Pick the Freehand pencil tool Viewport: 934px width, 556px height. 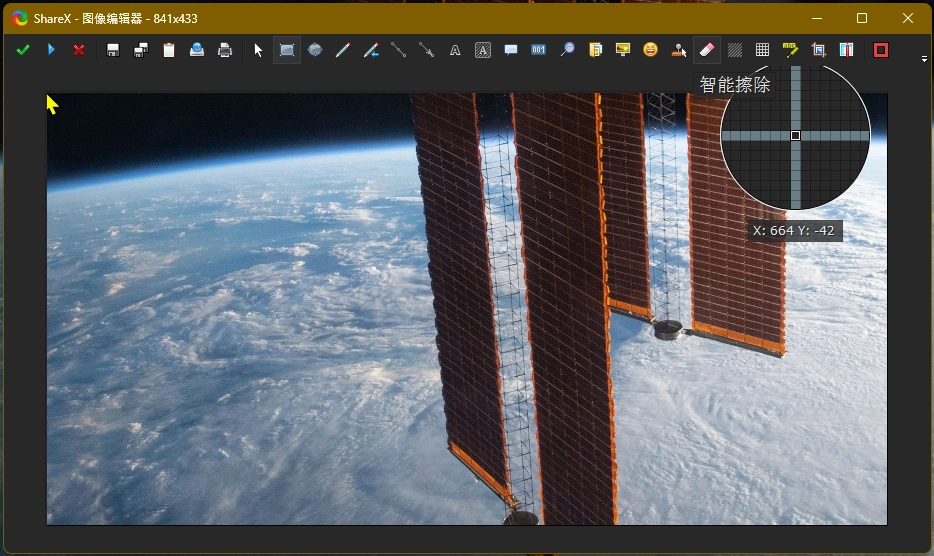click(343, 50)
